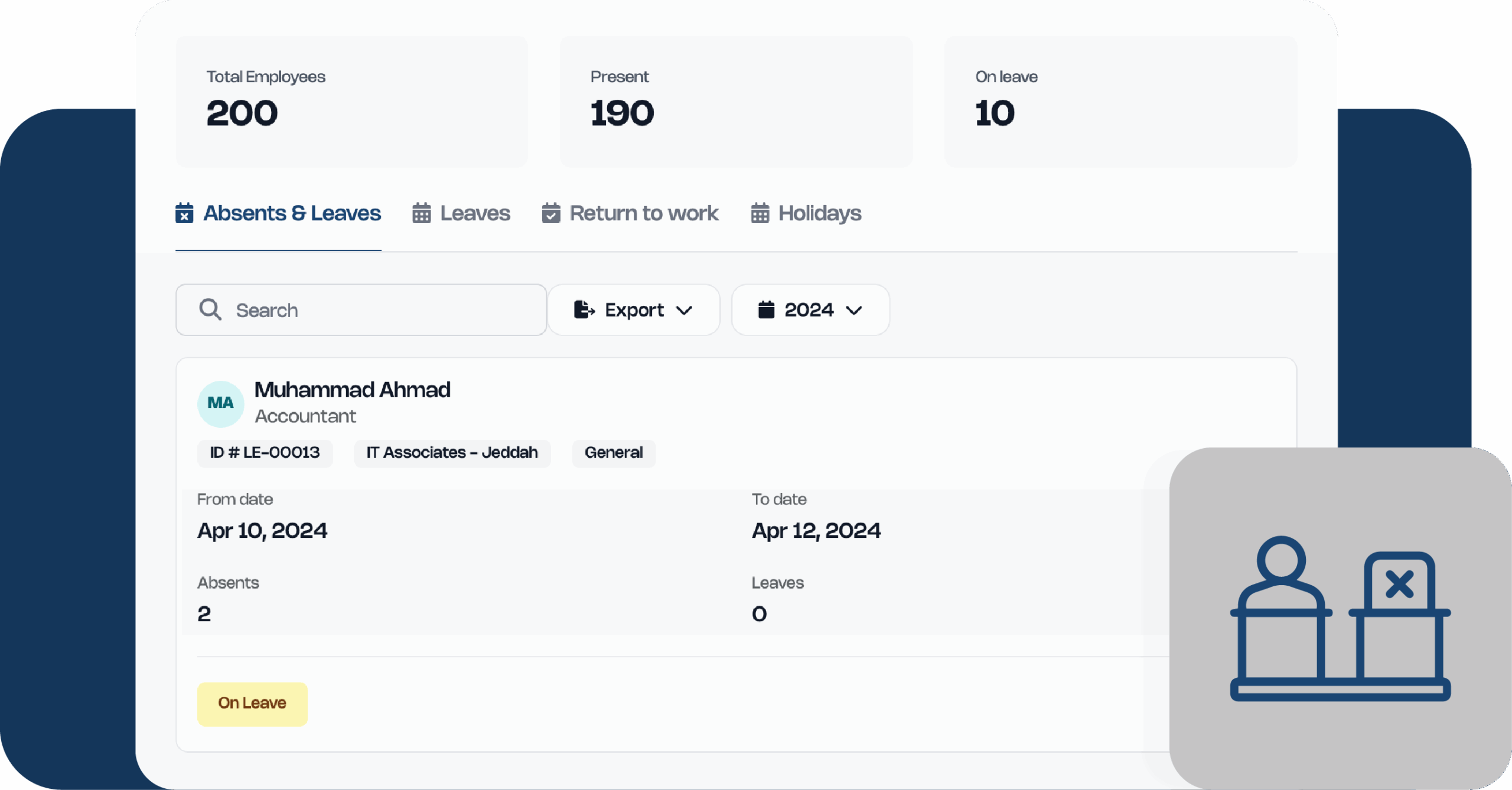
Task: Click the Absents & Leaves calendar icon
Action: 184,213
